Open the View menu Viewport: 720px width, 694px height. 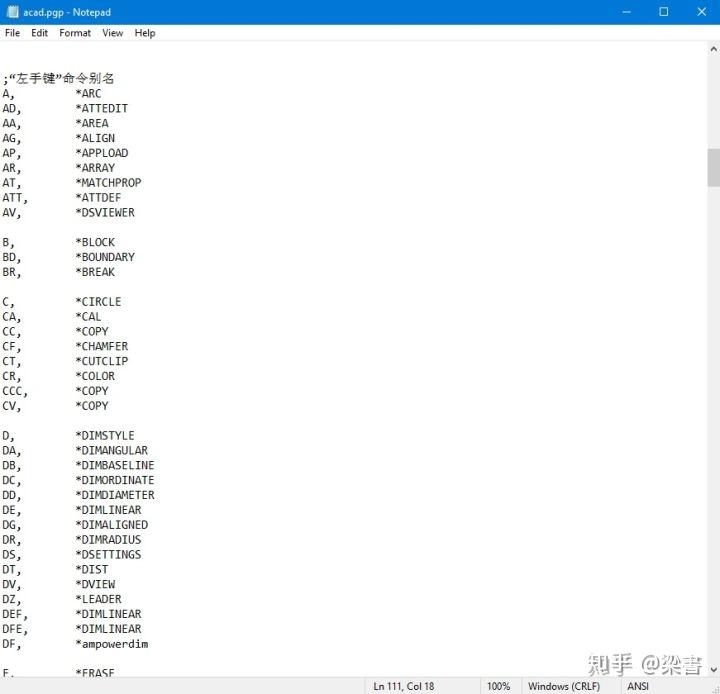click(112, 33)
